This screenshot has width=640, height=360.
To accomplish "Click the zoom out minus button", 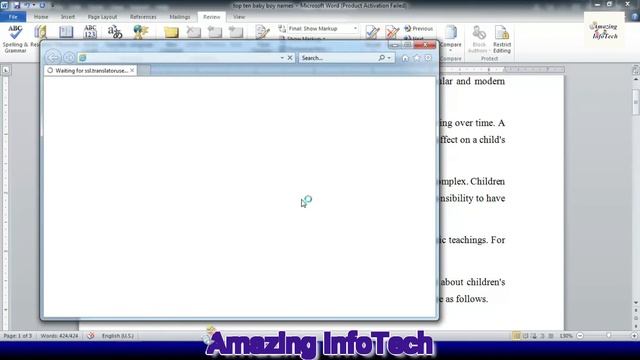I will point(580,336).
